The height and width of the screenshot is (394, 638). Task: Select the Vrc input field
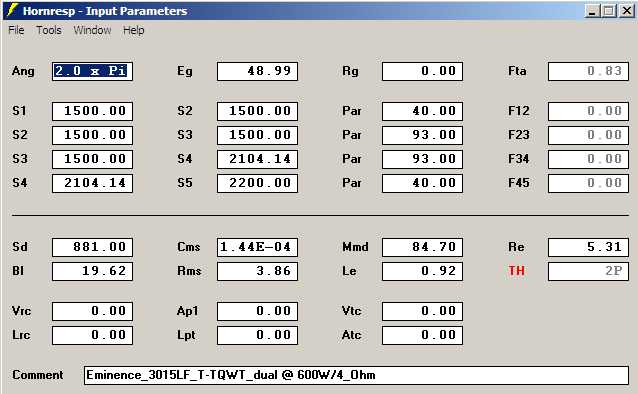(92, 311)
